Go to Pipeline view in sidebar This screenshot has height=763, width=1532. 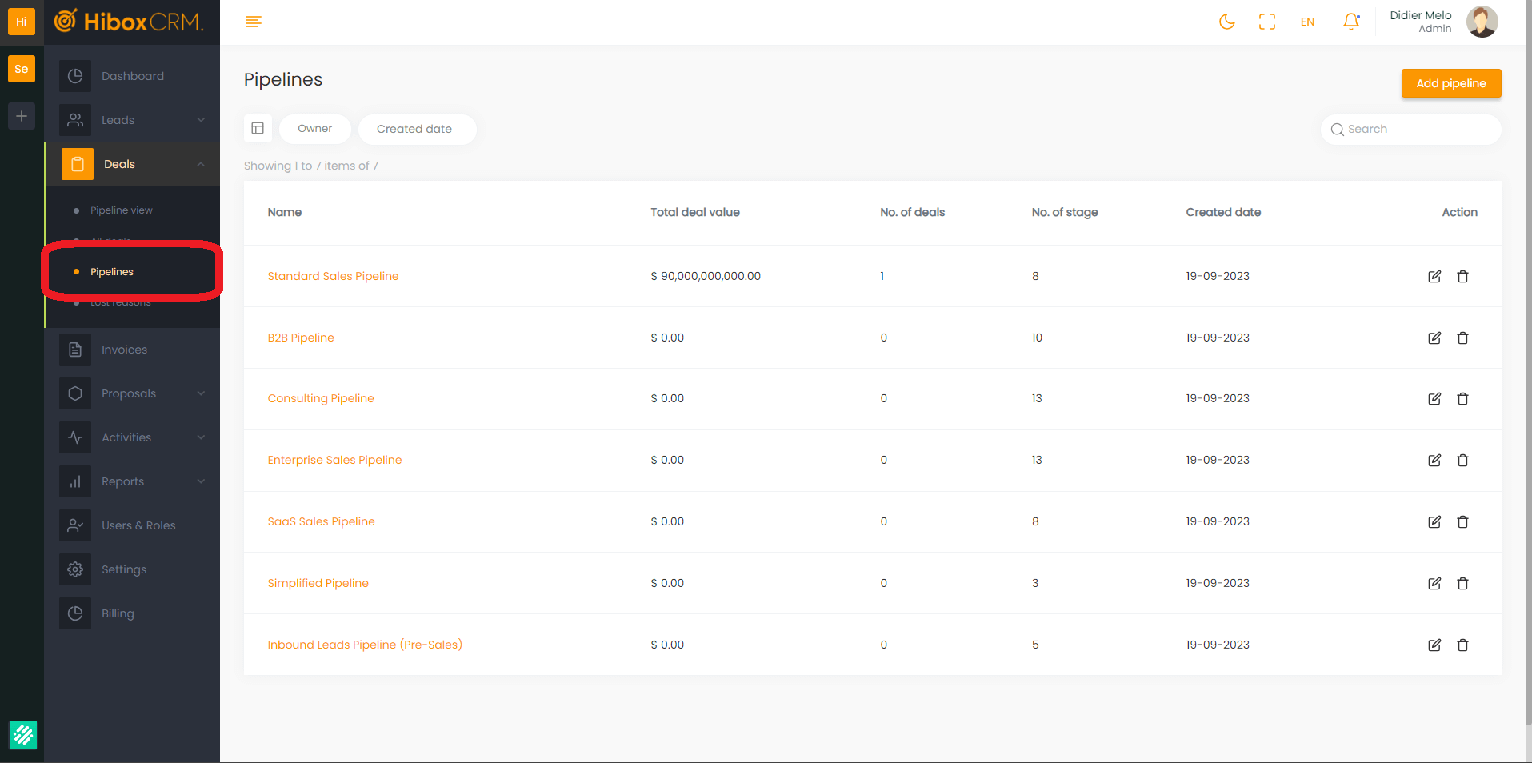[121, 211]
